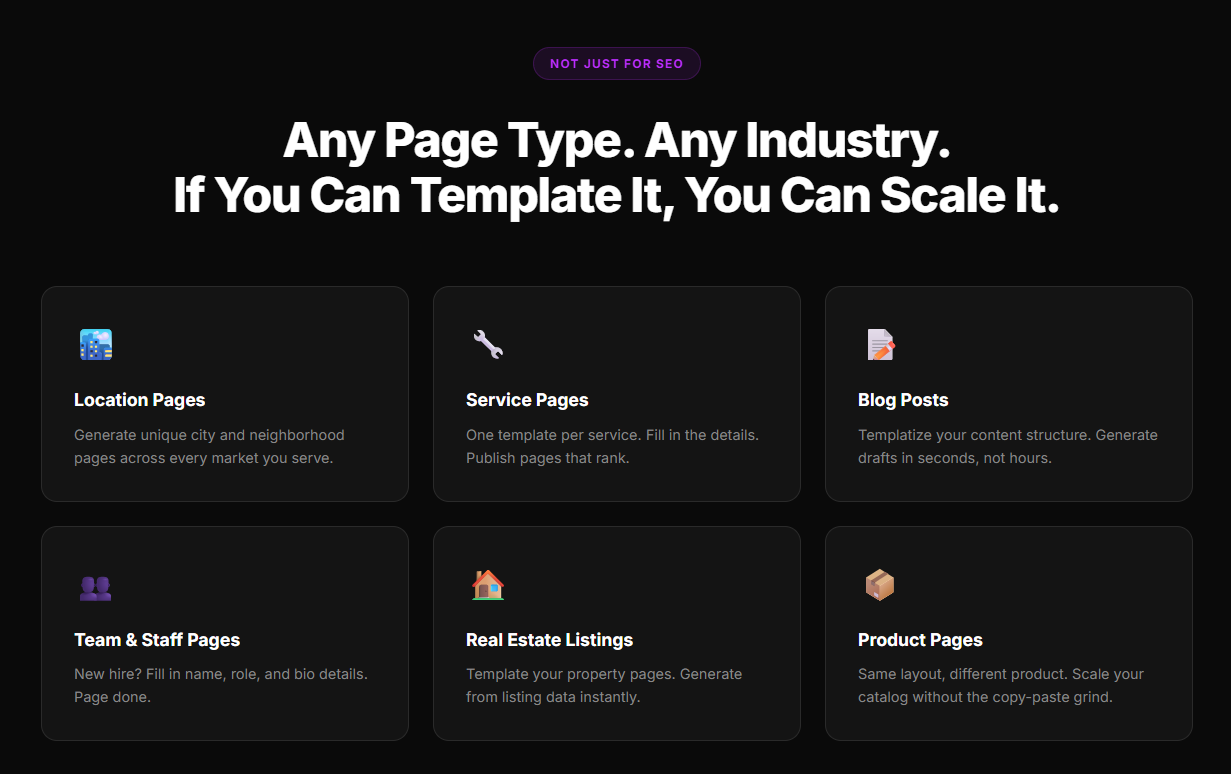This screenshot has width=1231, height=774.
Task: Click the wrench icon above Service Pages
Action: [488, 345]
